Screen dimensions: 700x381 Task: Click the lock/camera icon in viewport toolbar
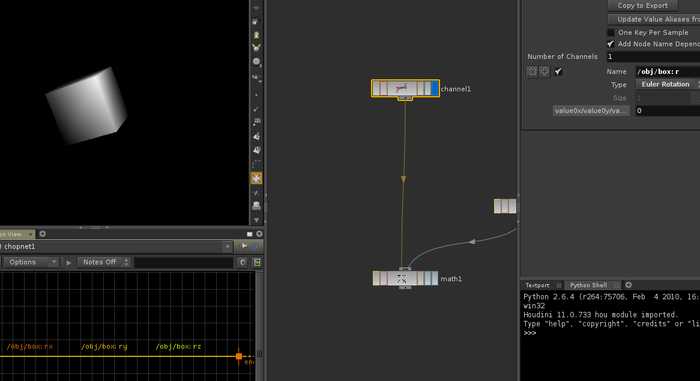coord(256,21)
